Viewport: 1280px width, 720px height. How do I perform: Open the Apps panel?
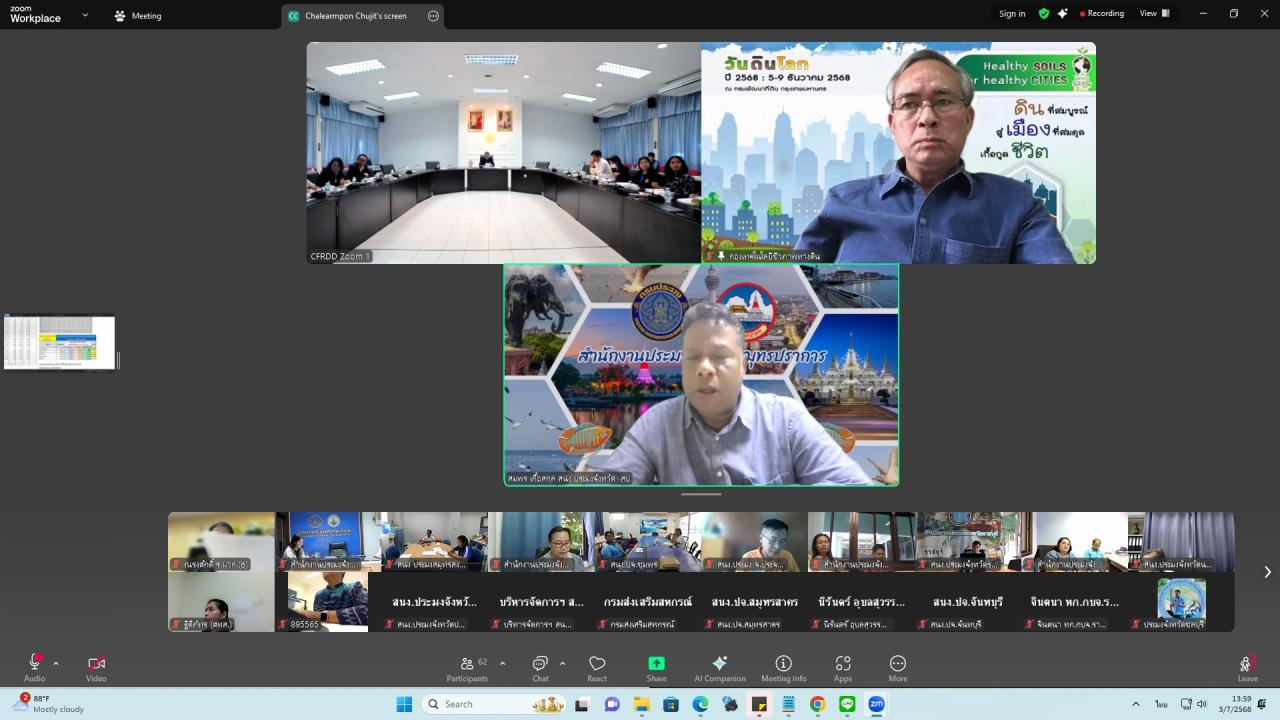tap(843, 667)
